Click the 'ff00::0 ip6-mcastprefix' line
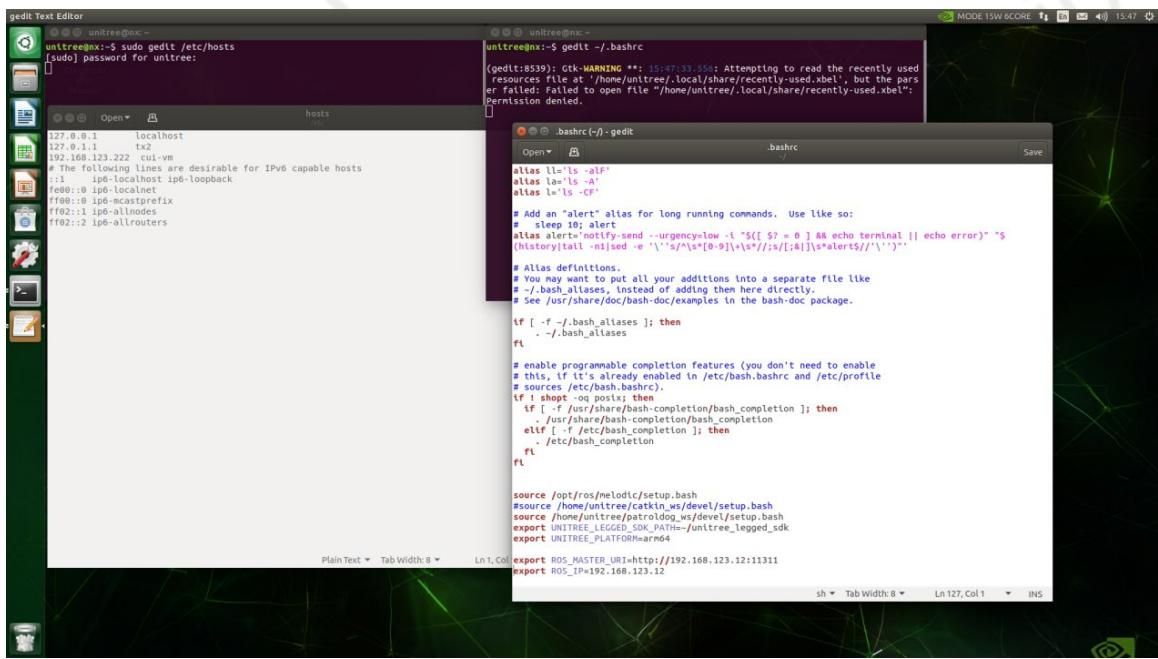This screenshot has height=659, width=1158. (x=111, y=201)
